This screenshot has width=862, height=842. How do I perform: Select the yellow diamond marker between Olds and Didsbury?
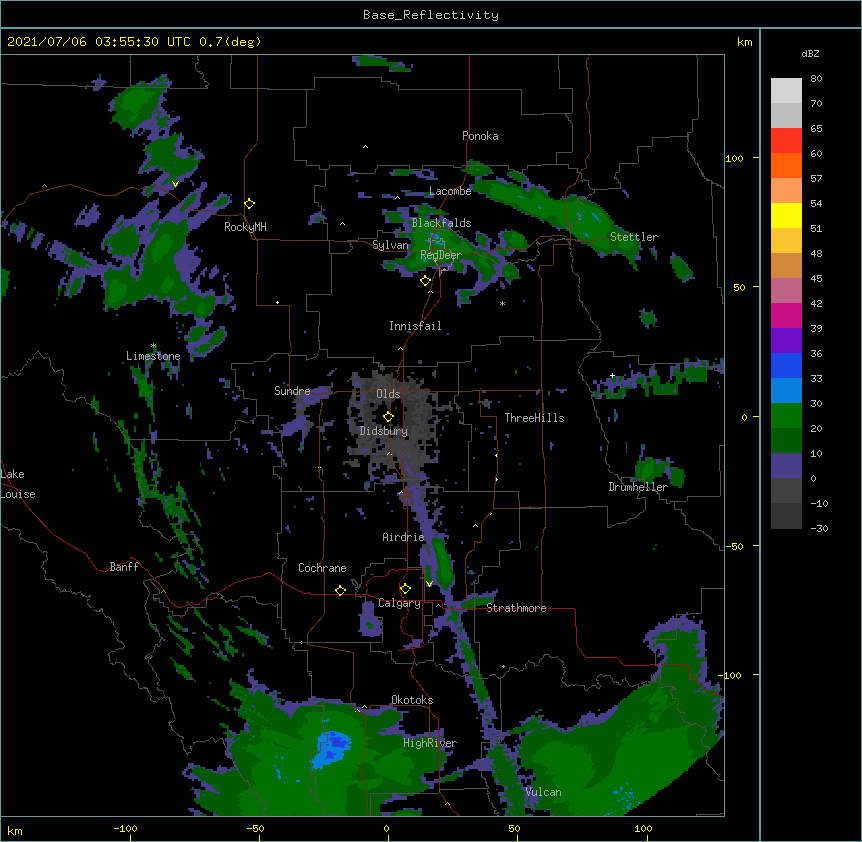(x=388, y=417)
